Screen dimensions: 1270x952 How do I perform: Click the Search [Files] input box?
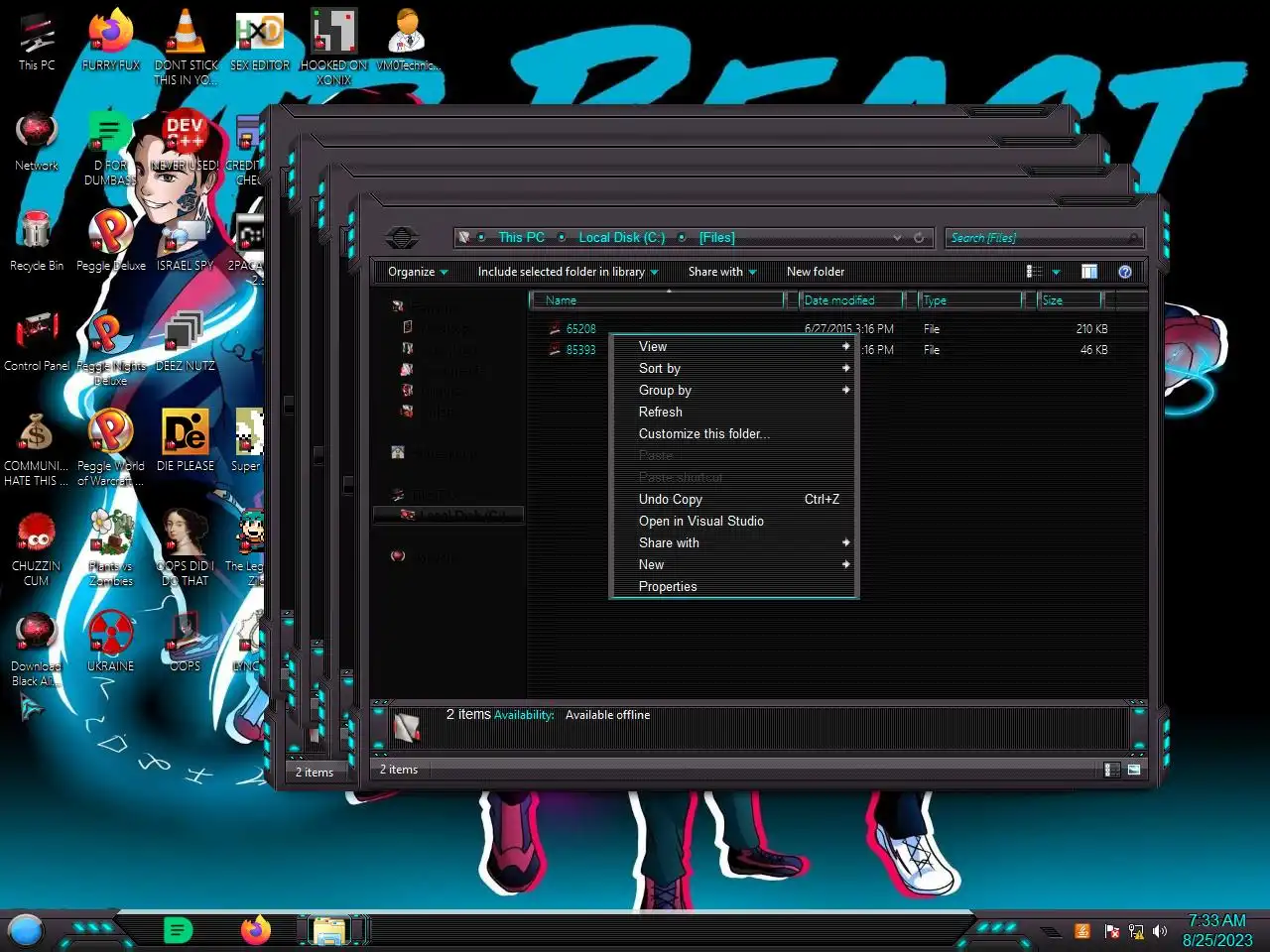point(1044,238)
